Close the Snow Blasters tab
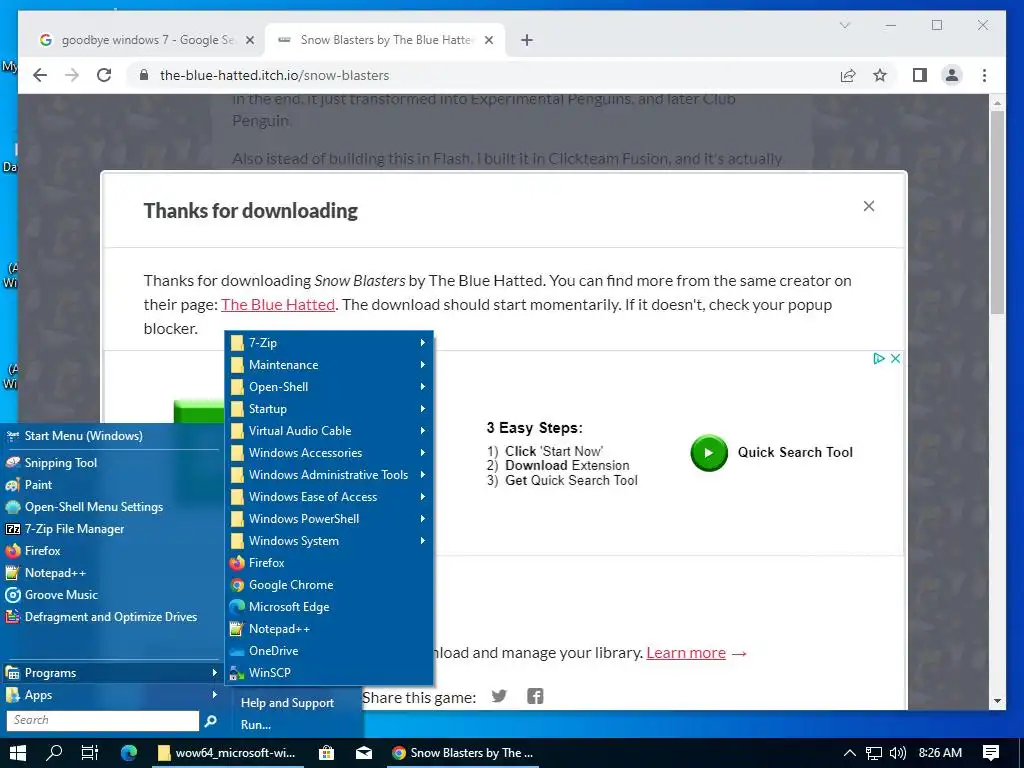This screenshot has width=1024, height=768. click(489, 40)
